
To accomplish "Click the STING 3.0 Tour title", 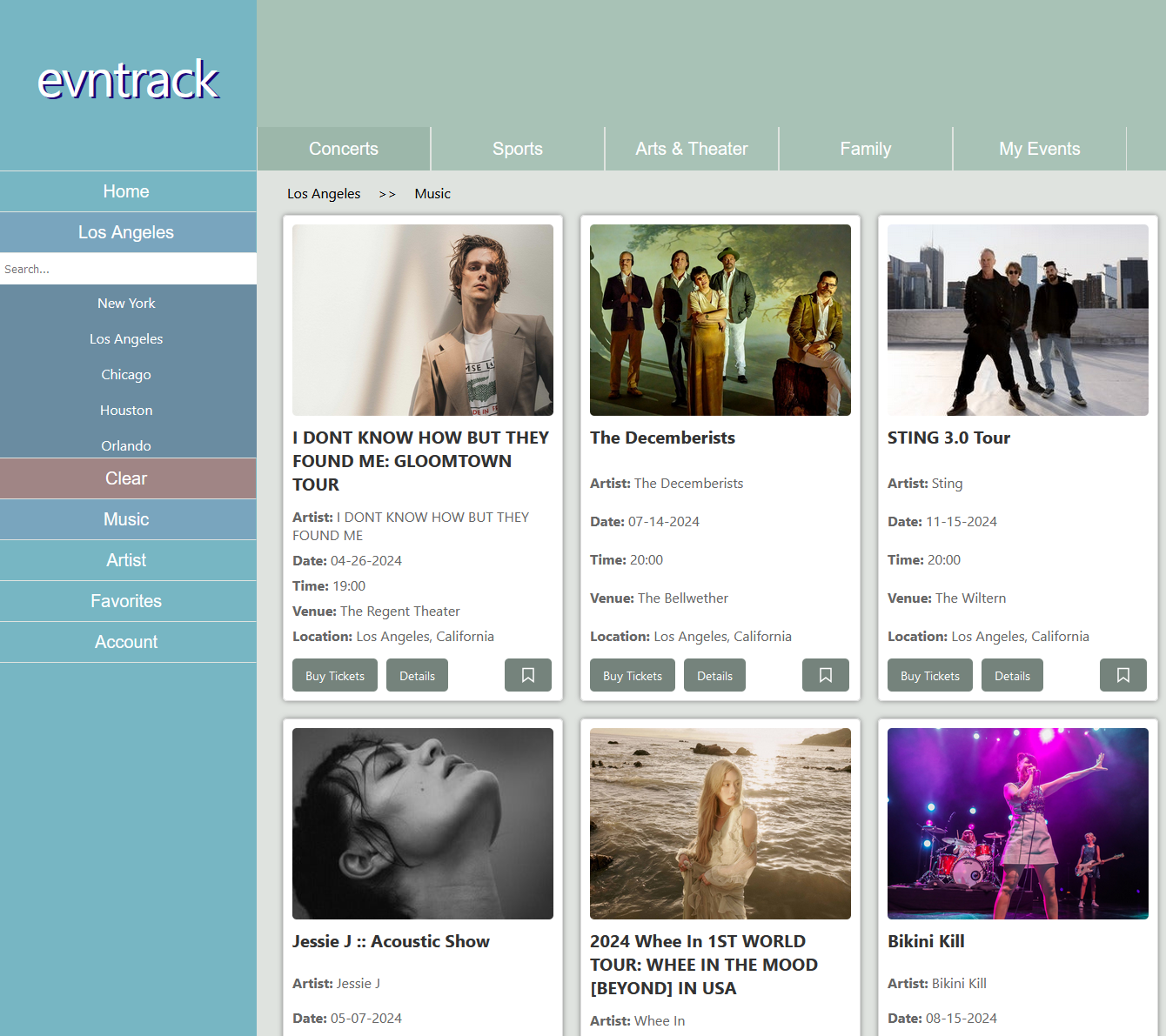I will tap(949, 438).
